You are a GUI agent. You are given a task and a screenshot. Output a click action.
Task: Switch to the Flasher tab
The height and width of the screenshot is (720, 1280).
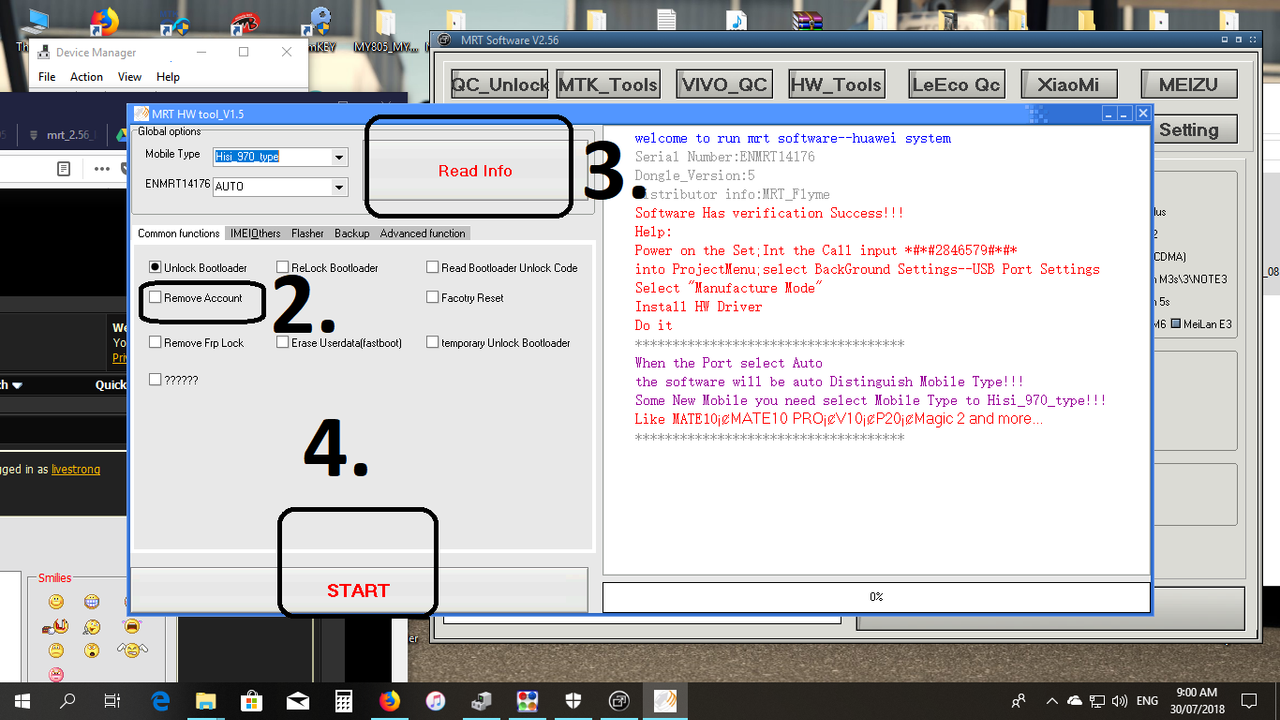(308, 233)
